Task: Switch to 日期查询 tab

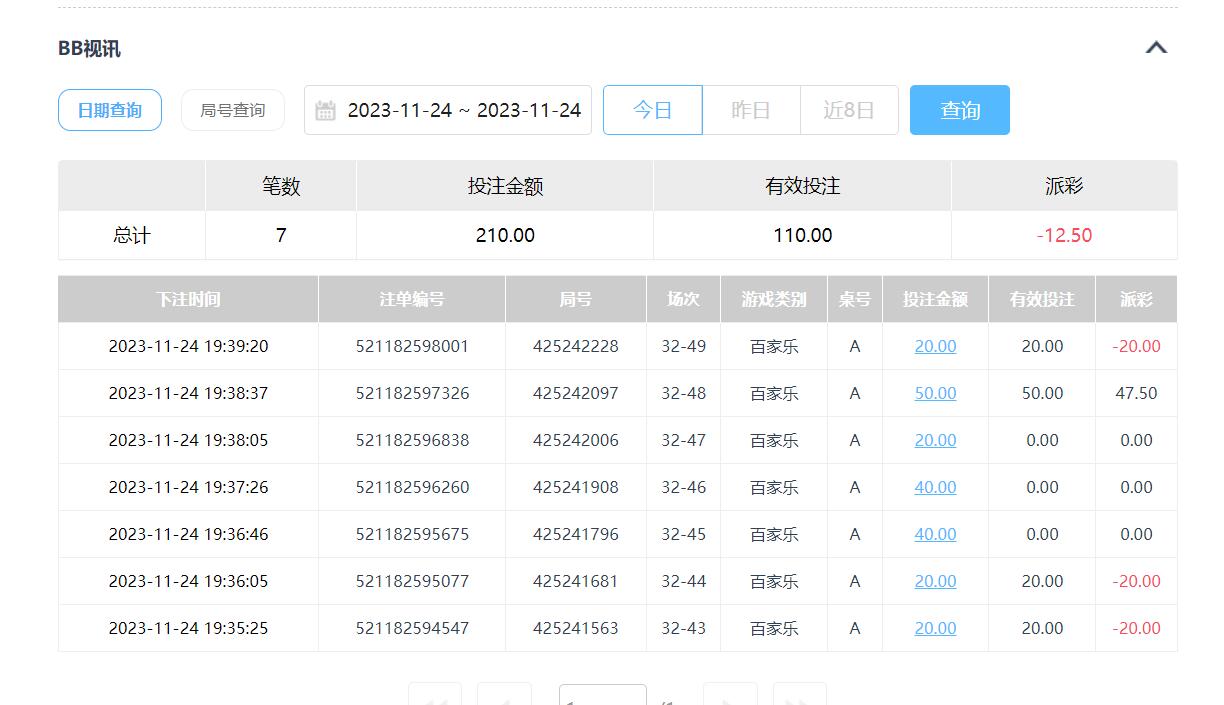Action: pyautogui.click(x=110, y=110)
